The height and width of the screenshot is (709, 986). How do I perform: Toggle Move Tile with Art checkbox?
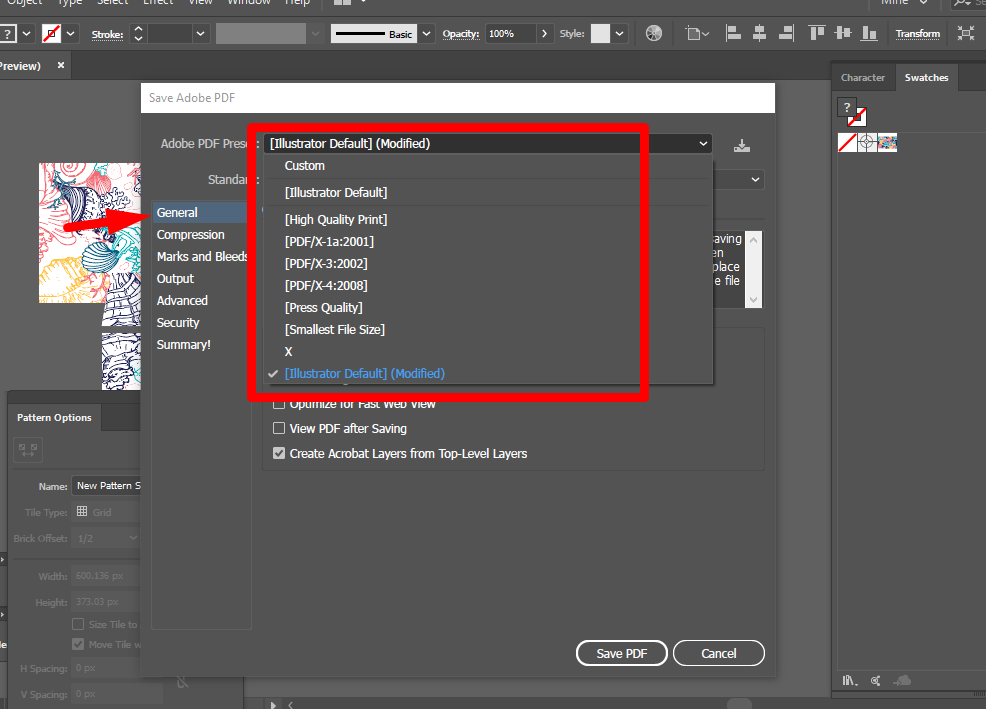coord(78,644)
